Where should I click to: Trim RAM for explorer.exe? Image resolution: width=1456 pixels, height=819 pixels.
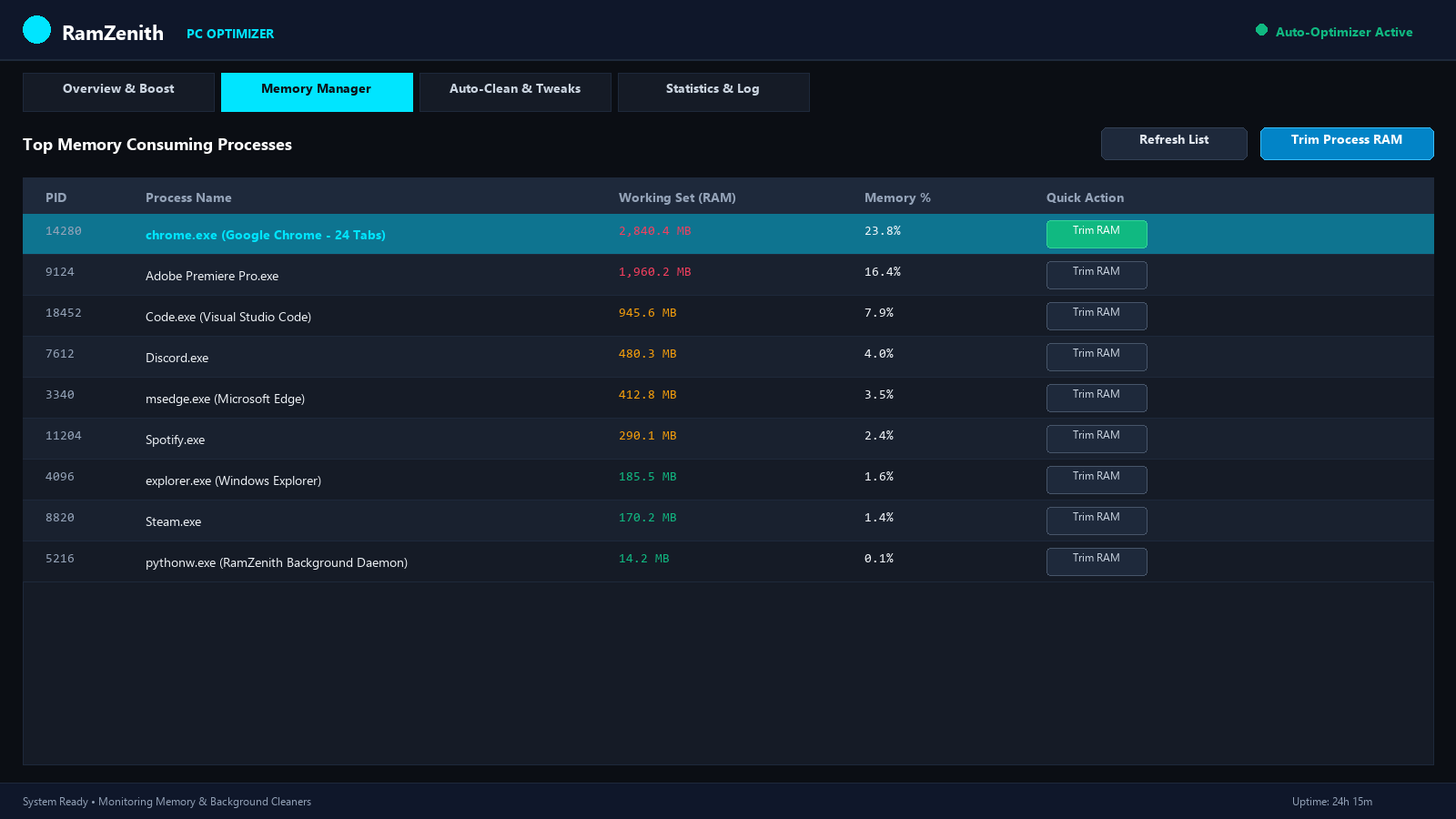pos(1097,480)
